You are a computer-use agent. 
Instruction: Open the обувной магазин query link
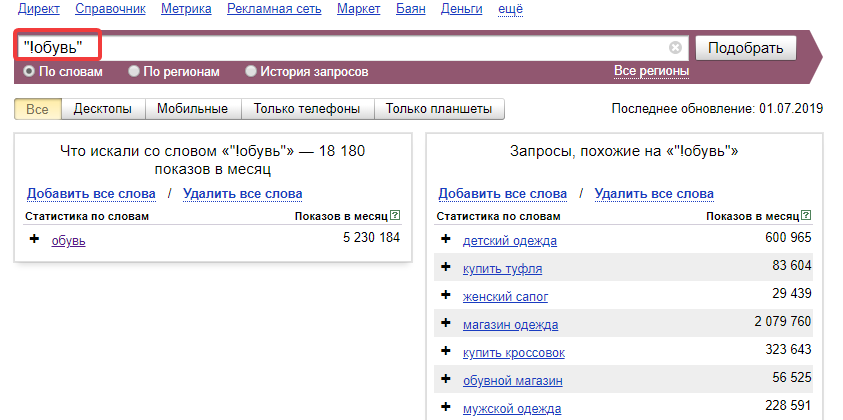click(513, 381)
